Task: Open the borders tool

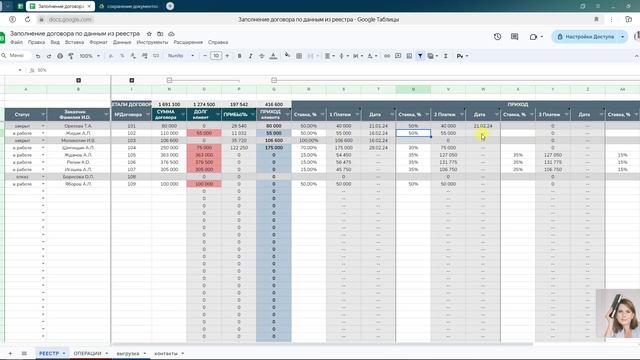Action: coord(299,56)
